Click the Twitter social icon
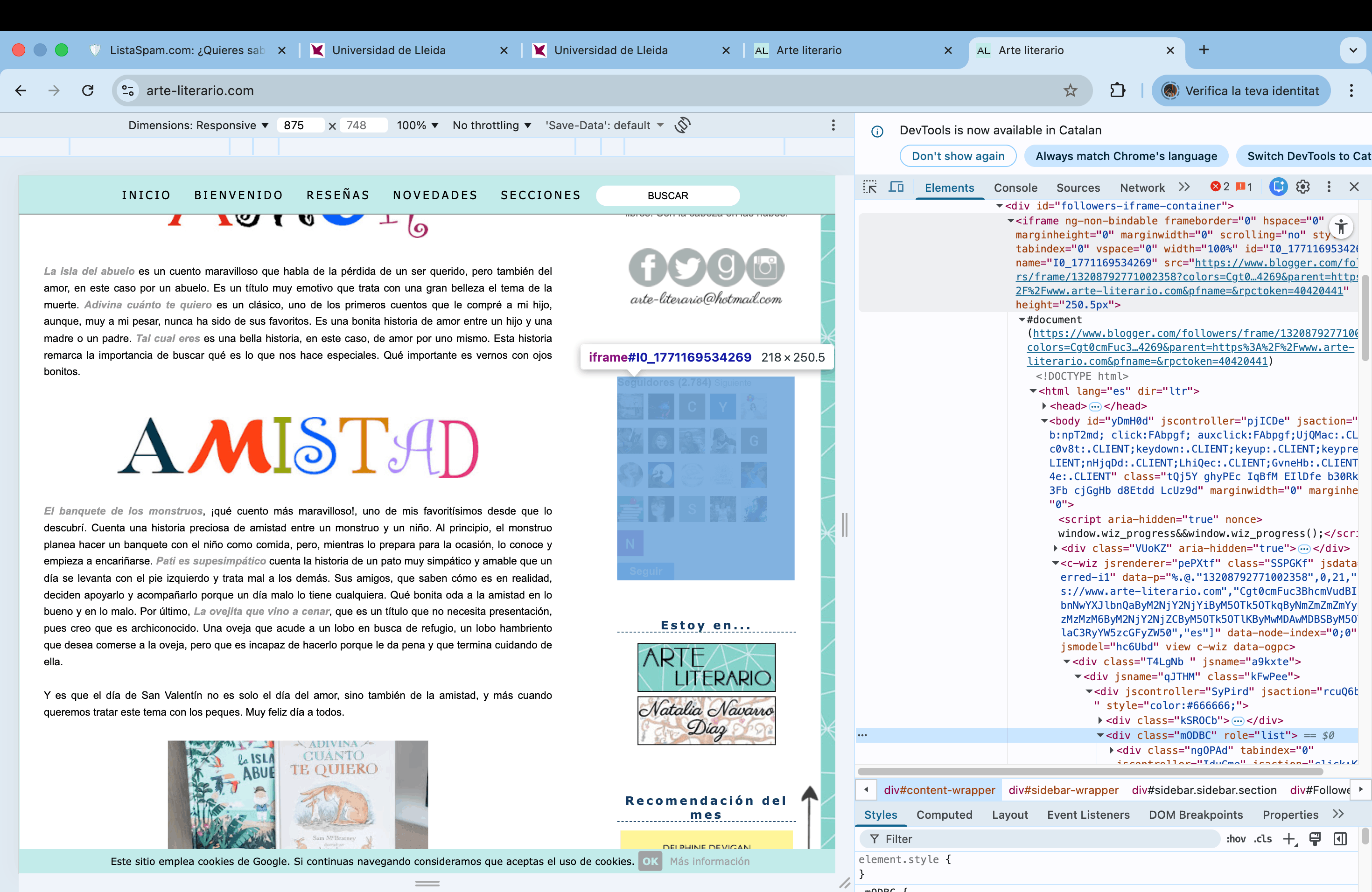The width and height of the screenshot is (1372, 892). point(687,268)
